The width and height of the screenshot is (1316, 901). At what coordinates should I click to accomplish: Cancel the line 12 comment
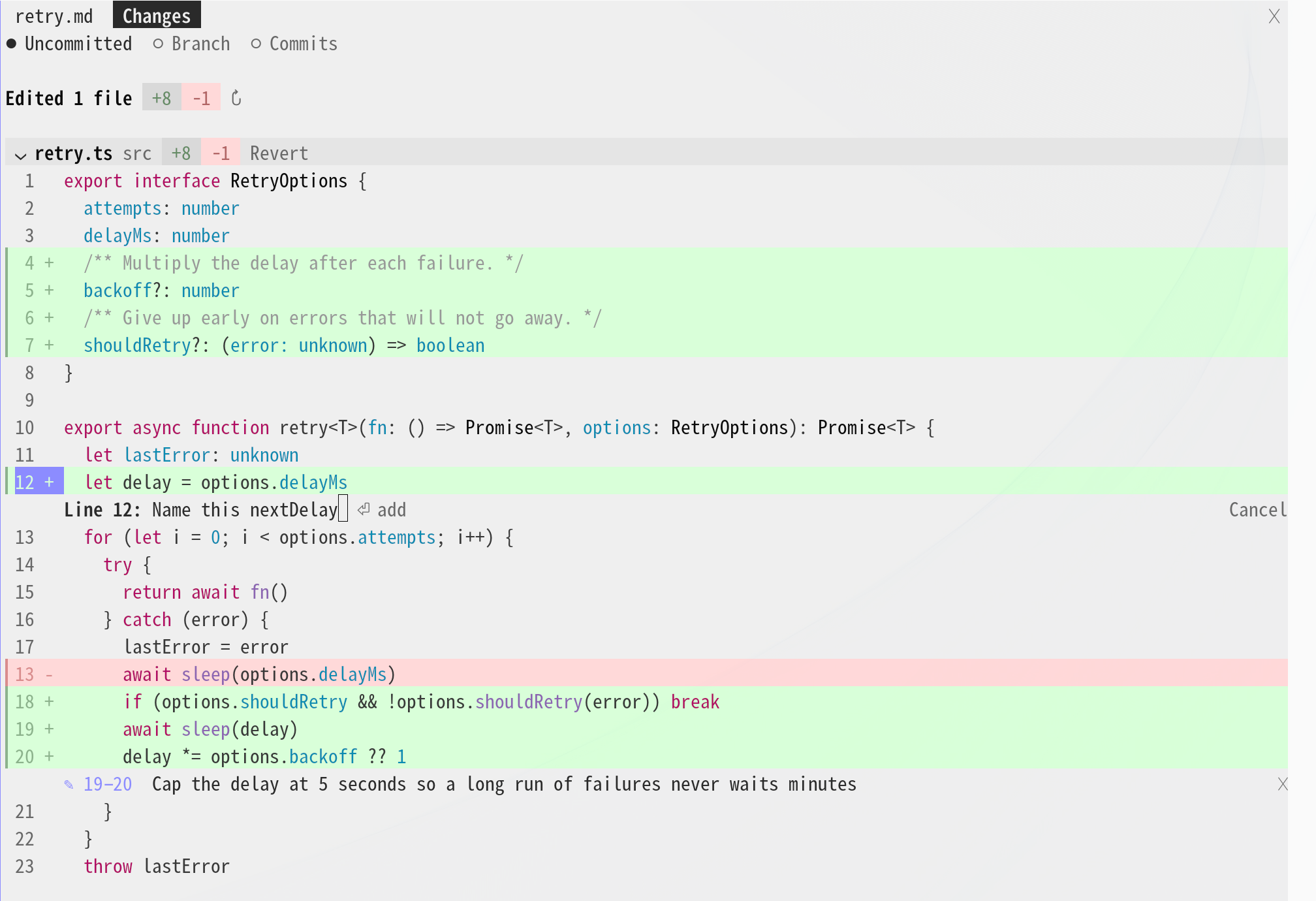coord(1258,510)
